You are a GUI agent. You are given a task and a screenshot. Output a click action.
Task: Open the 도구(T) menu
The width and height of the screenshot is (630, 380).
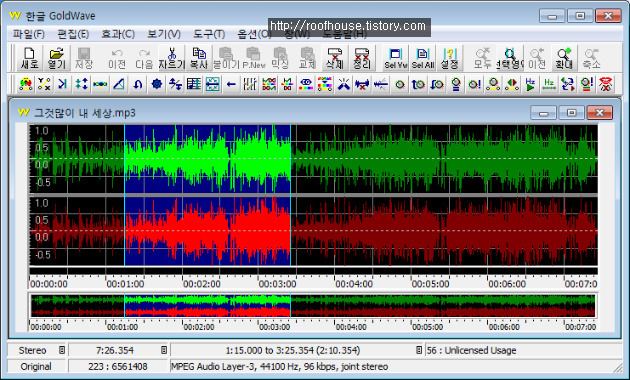209,34
